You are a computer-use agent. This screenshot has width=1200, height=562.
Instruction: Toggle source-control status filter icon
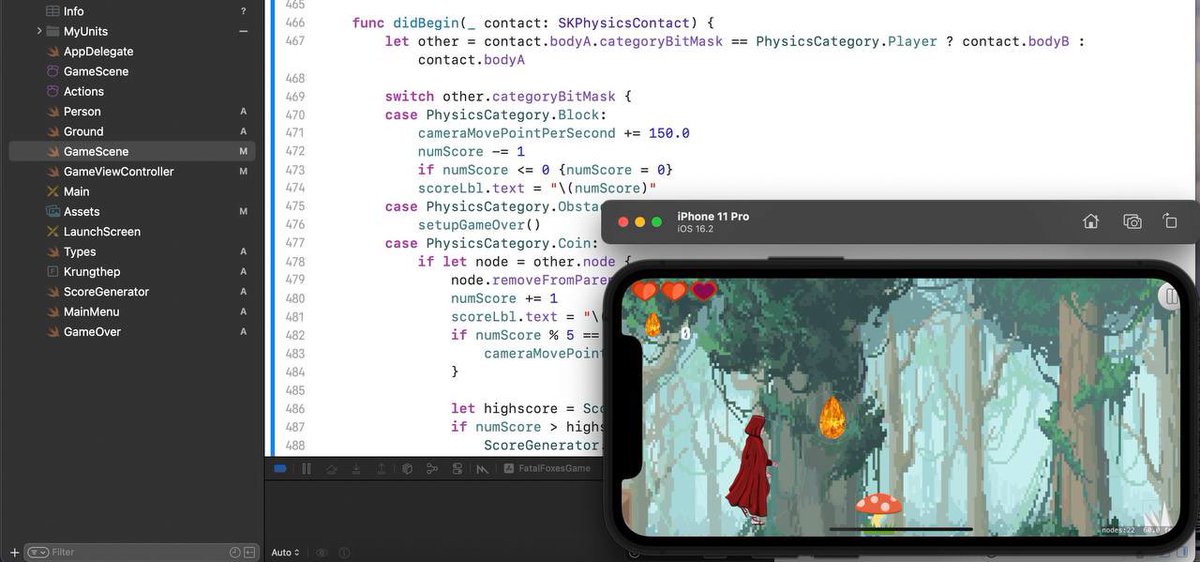point(249,552)
